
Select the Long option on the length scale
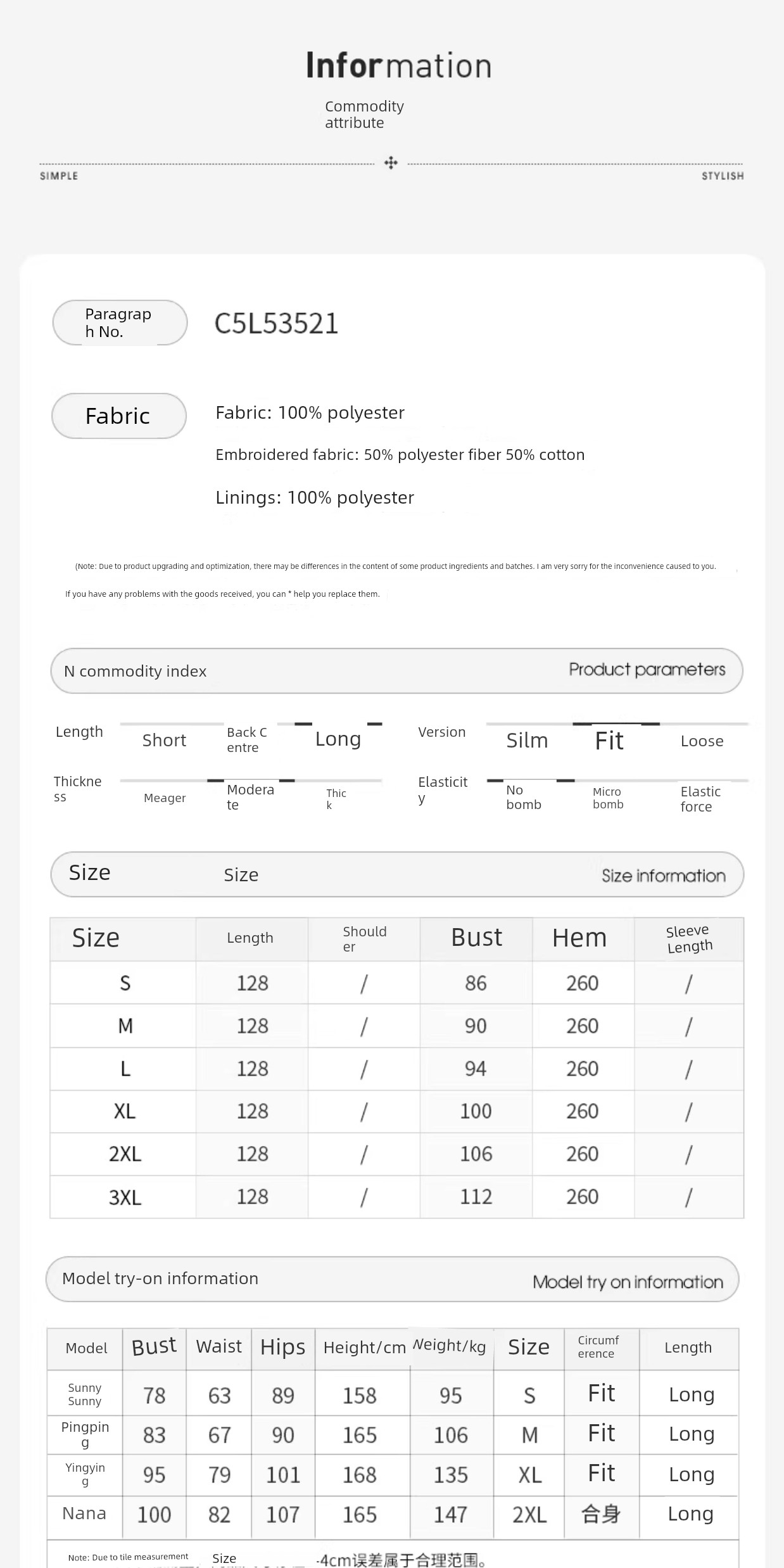(338, 739)
